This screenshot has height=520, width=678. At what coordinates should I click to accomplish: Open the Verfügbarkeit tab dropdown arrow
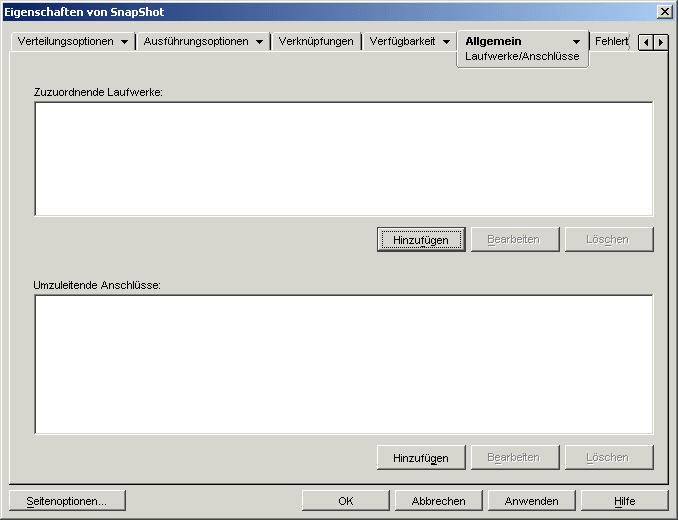446,42
